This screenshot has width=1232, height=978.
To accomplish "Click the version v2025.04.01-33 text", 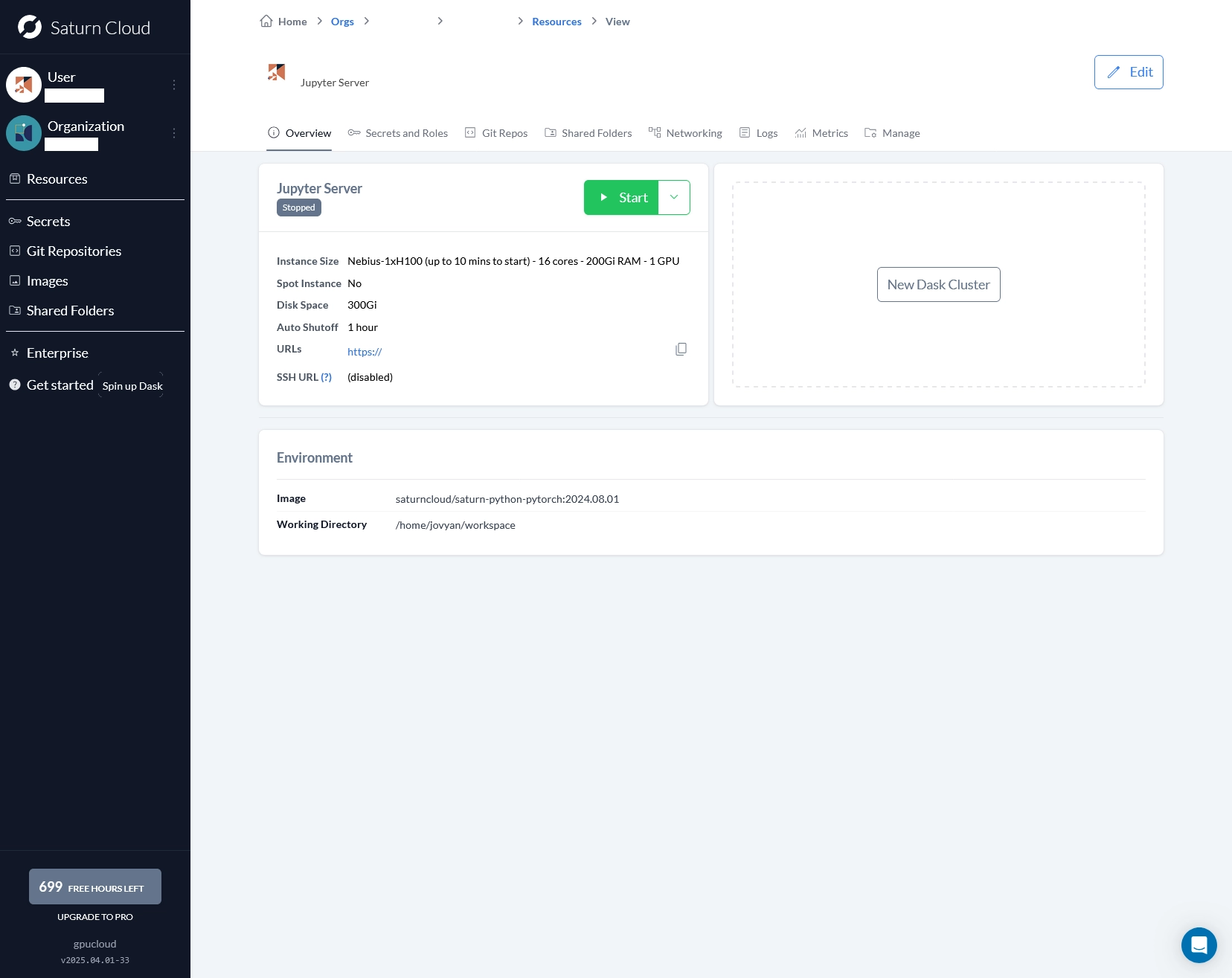I will [95, 960].
